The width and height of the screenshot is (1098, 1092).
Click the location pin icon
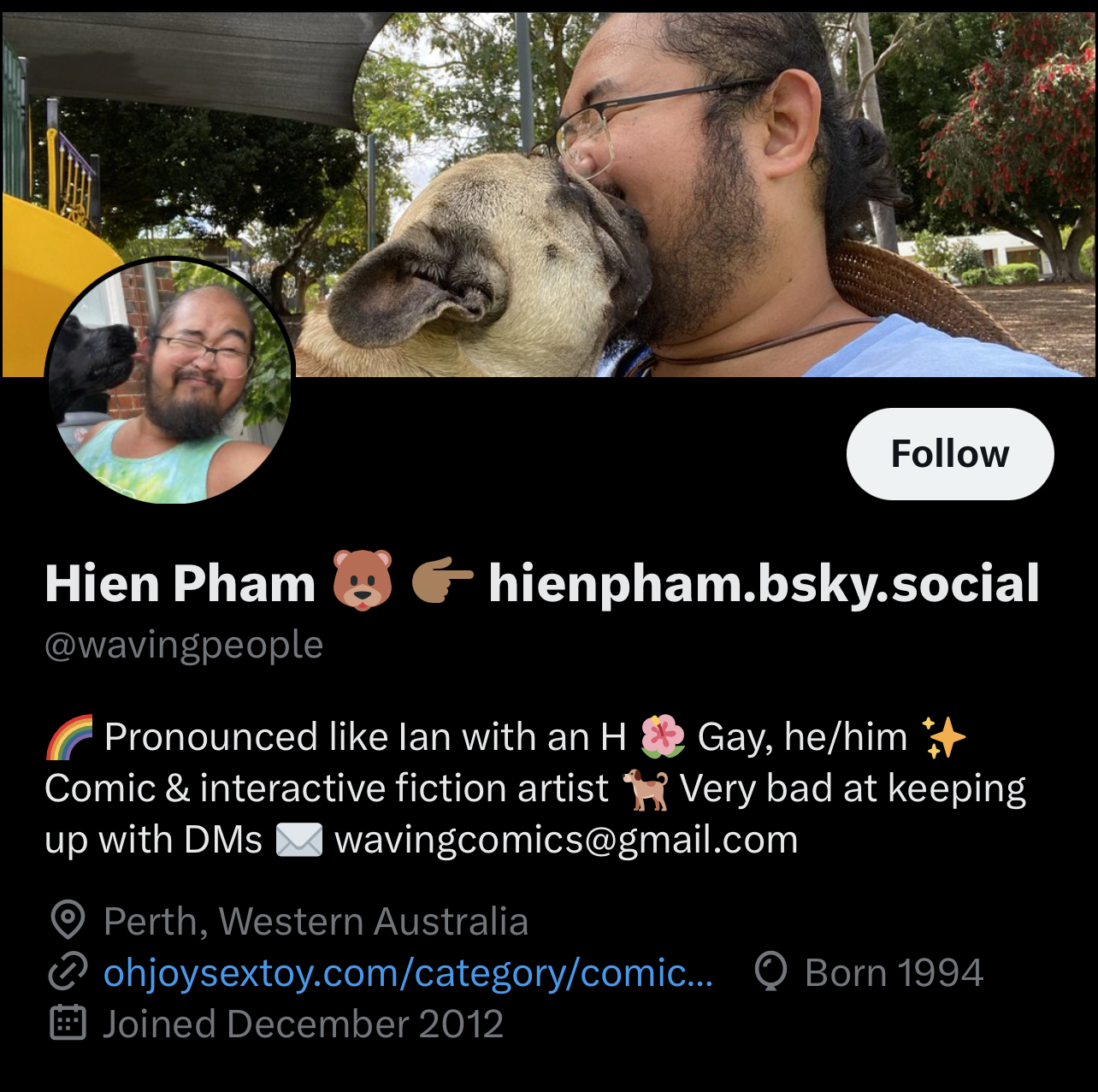coord(68,921)
